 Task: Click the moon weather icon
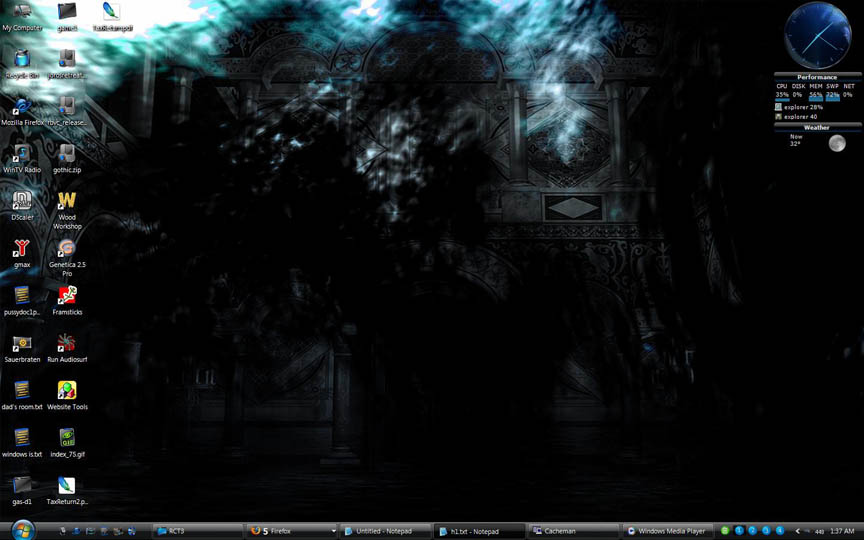coord(837,143)
